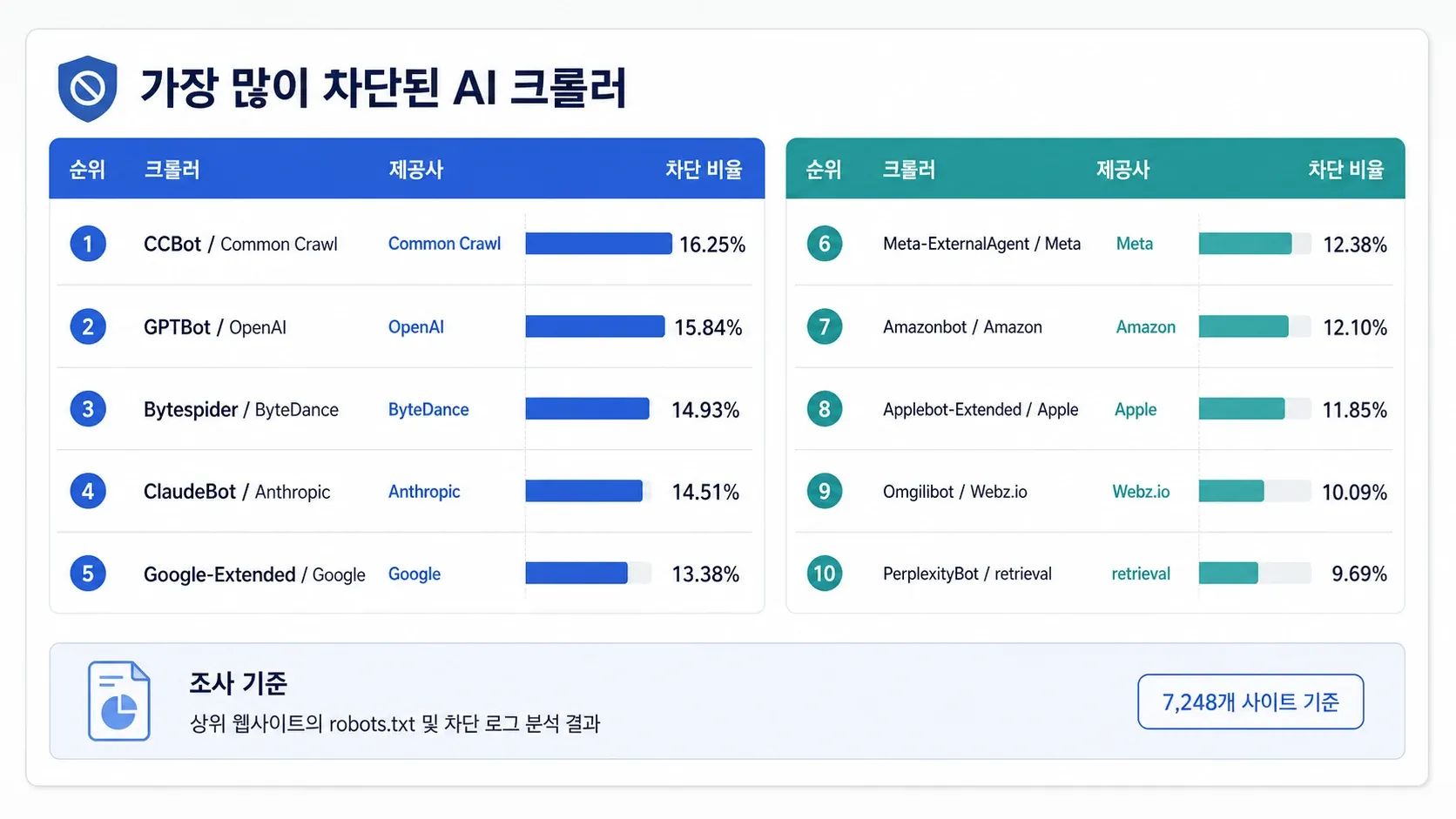Click the "Bytespider / ByteDance" crawler name
The width and height of the screenshot is (1456, 819).
click(241, 410)
